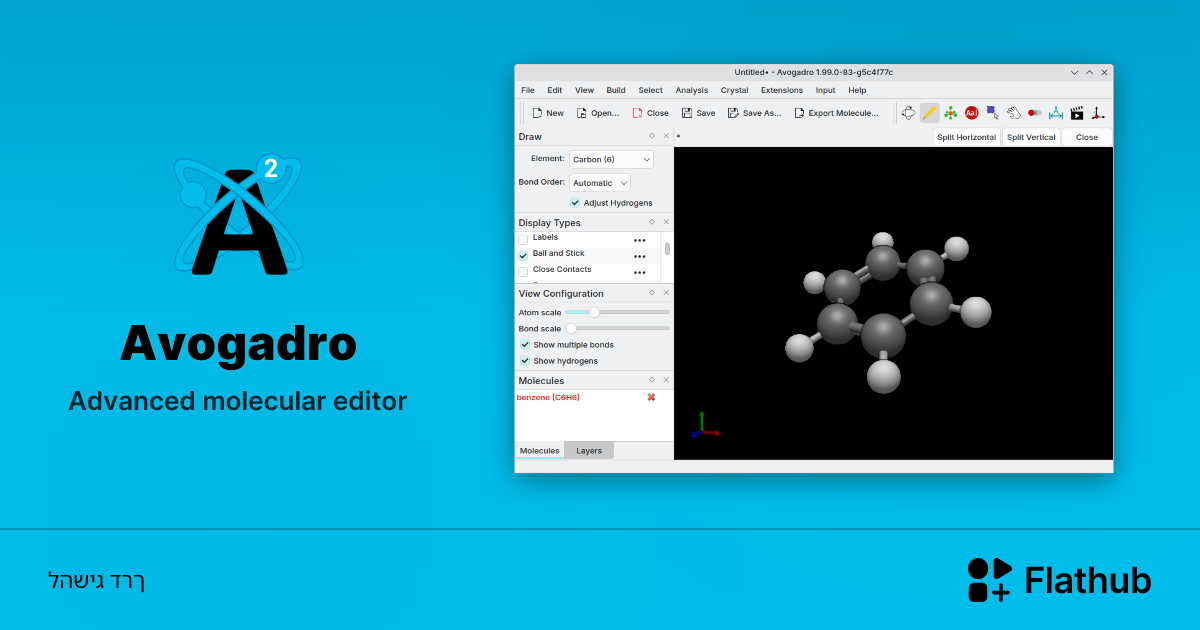This screenshot has height=630, width=1200.
Task: Open the Bond Order dropdown
Action: (x=600, y=182)
